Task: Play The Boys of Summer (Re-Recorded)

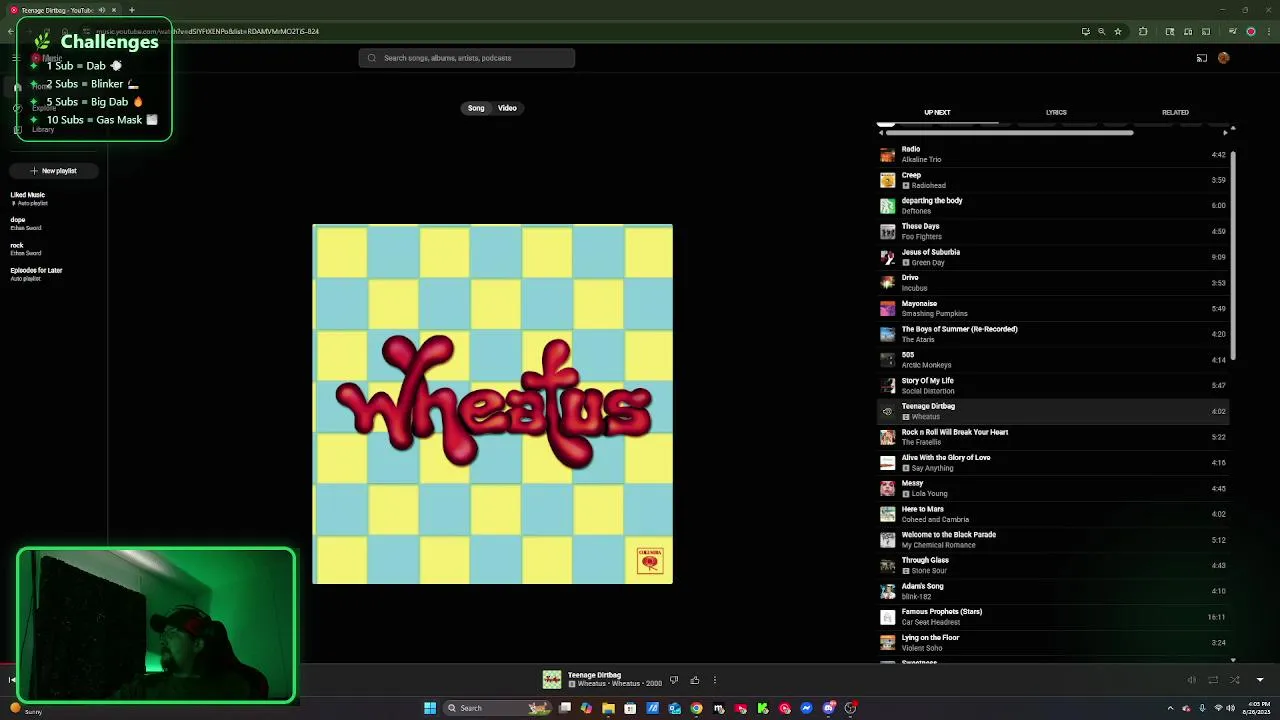Action: click(1052, 334)
